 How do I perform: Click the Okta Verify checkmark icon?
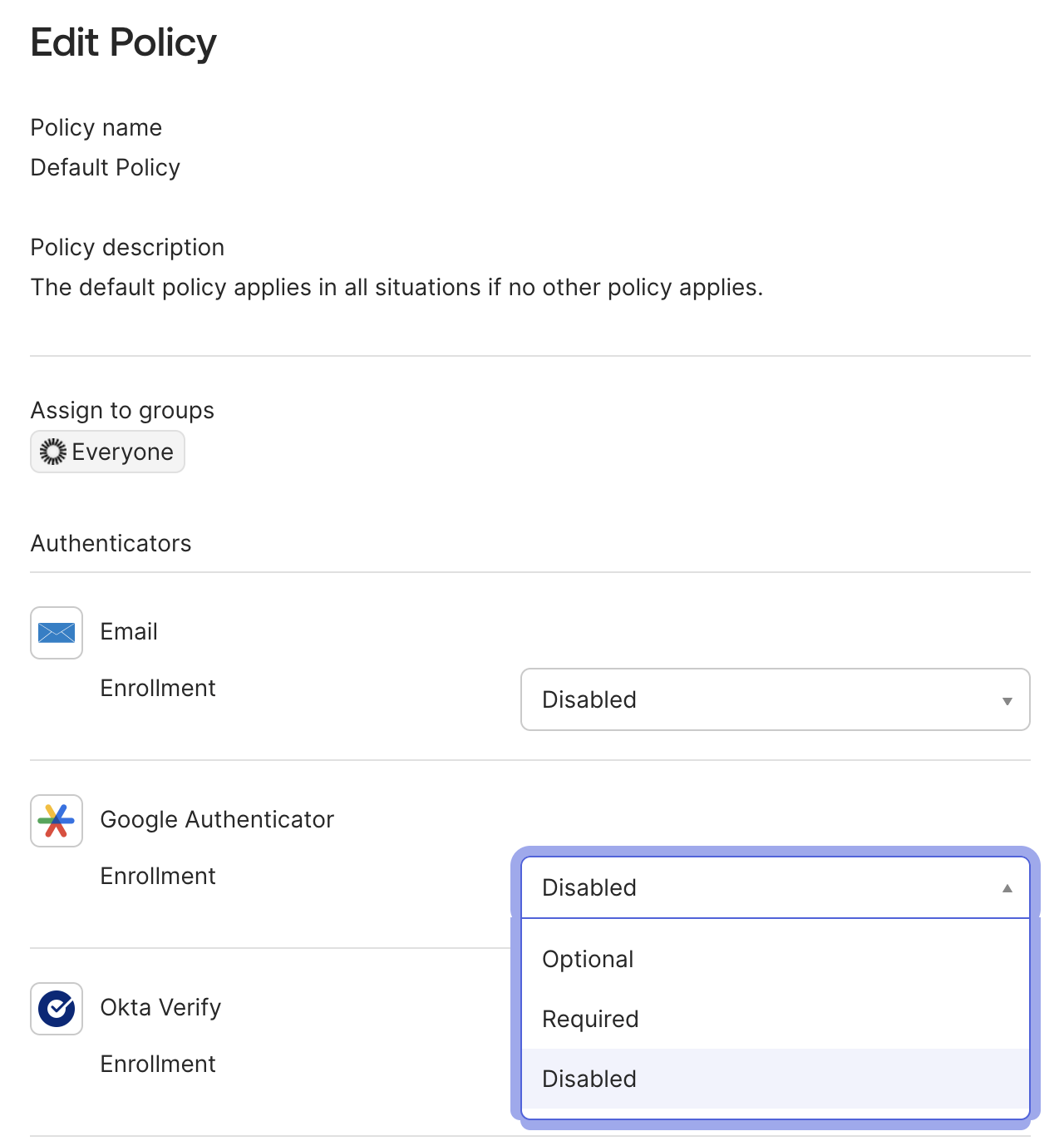pos(56,1009)
